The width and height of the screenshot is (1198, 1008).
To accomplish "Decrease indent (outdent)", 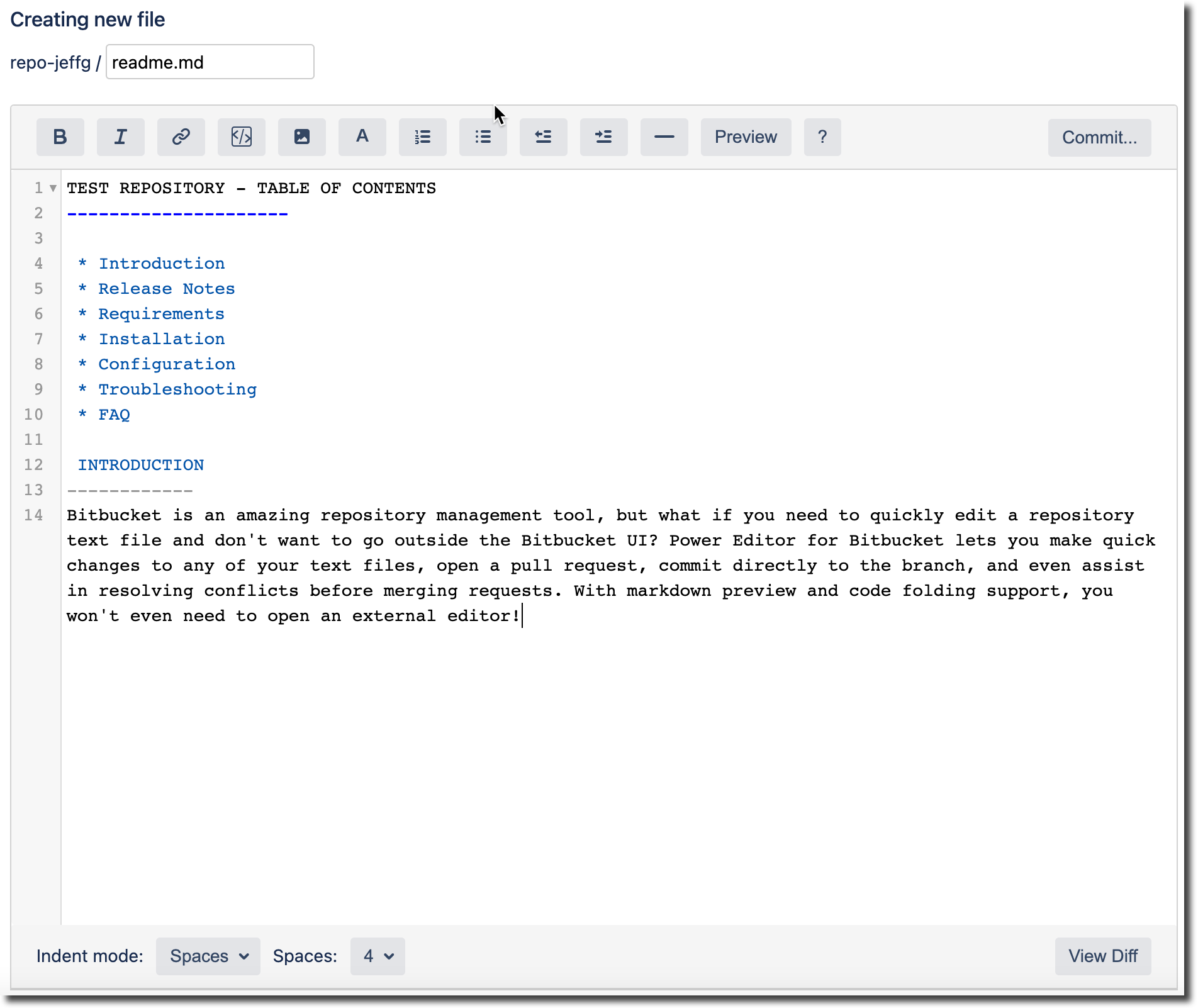I will 543,137.
